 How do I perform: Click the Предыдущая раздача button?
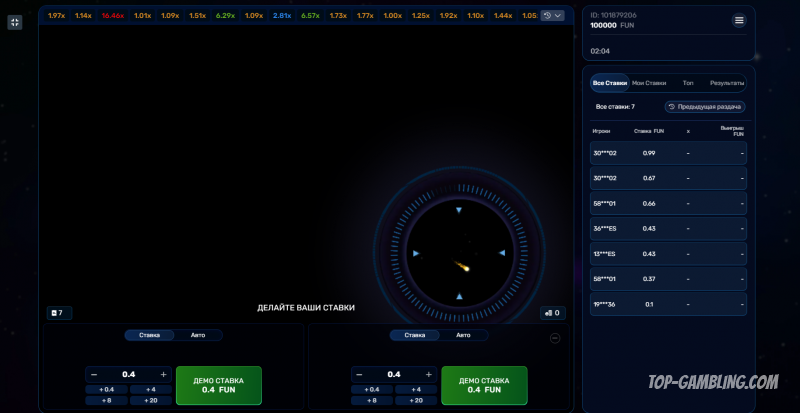tap(706, 107)
